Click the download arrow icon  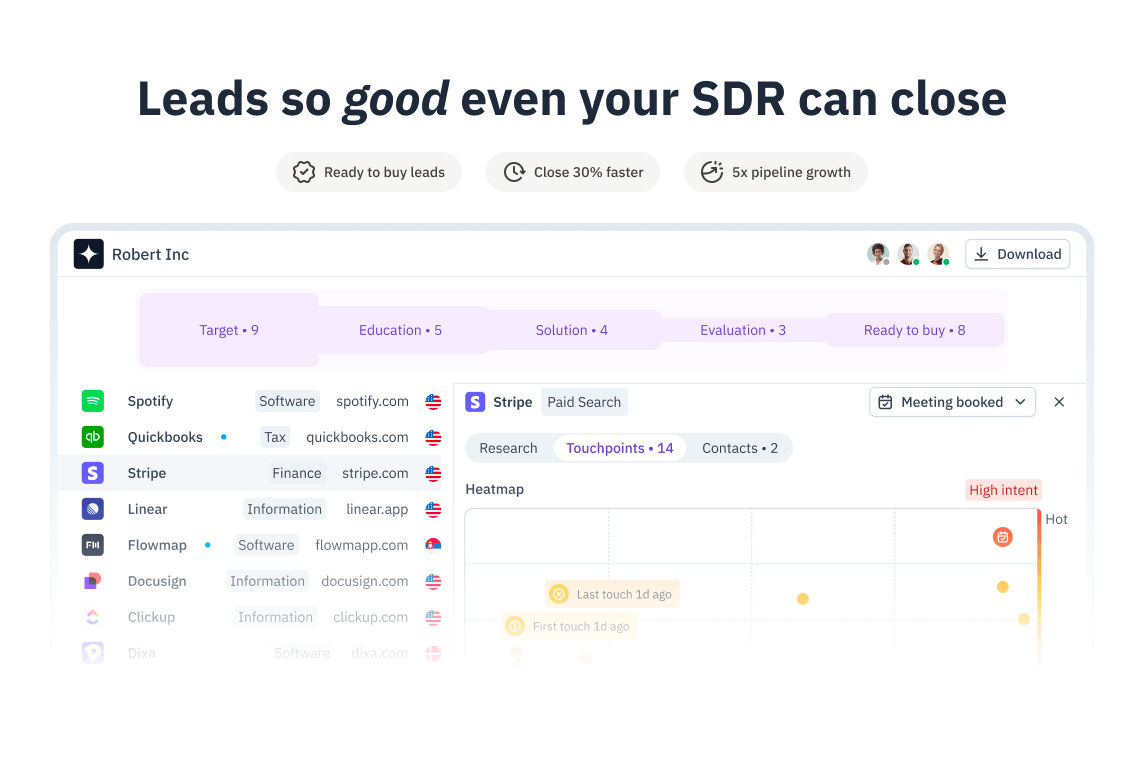click(x=981, y=254)
